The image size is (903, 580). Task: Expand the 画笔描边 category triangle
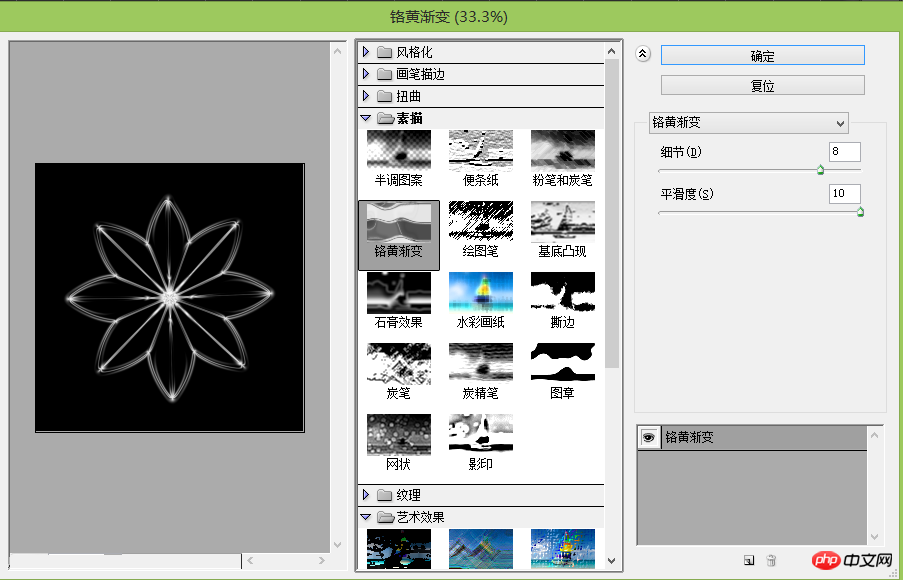[x=366, y=74]
